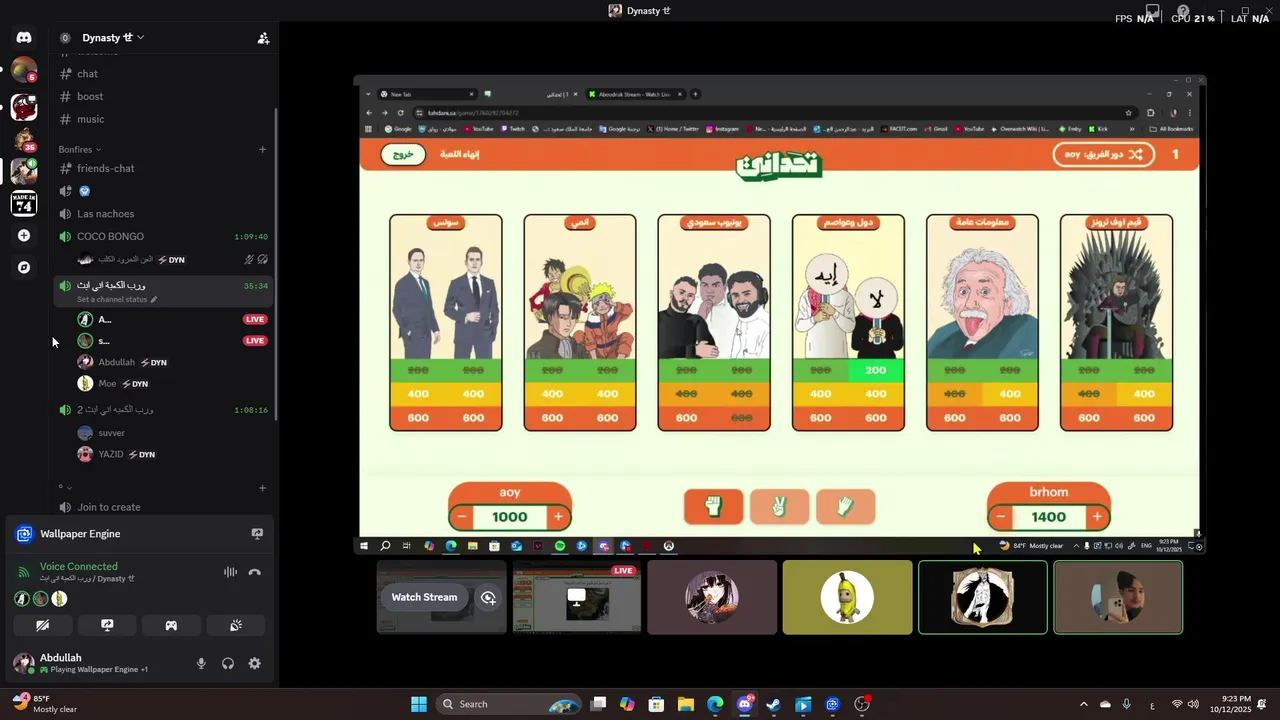
Task: Click the Watch Stream button
Action: click(x=424, y=597)
